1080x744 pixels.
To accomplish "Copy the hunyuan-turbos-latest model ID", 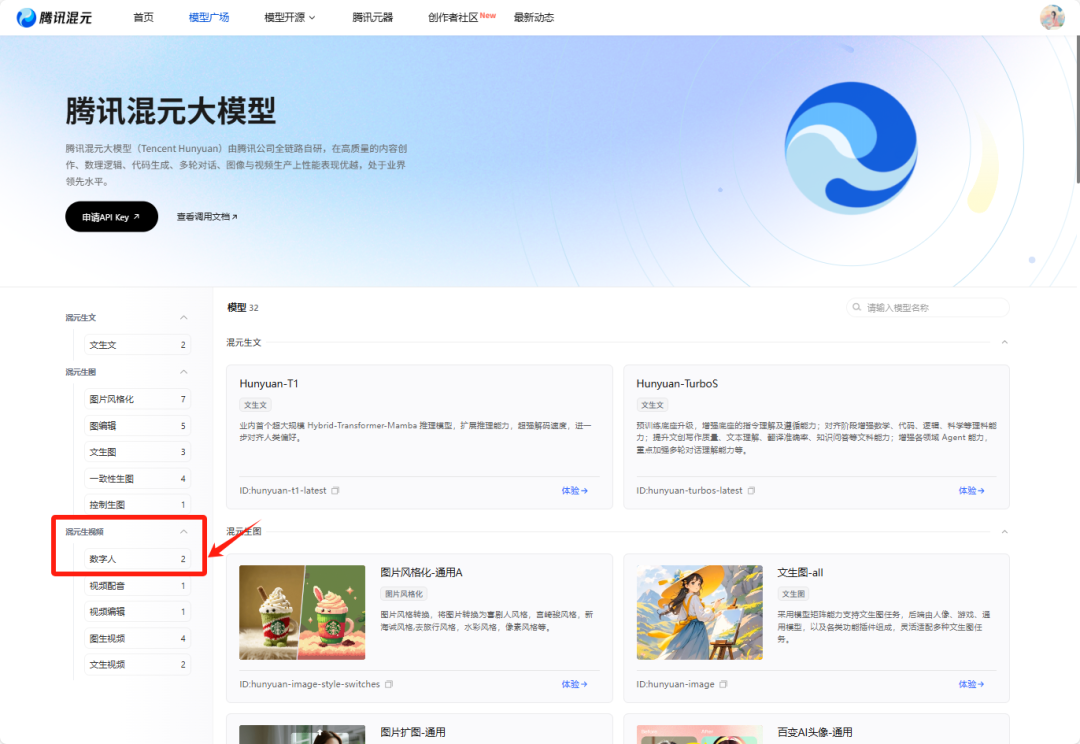I will [x=749, y=491].
